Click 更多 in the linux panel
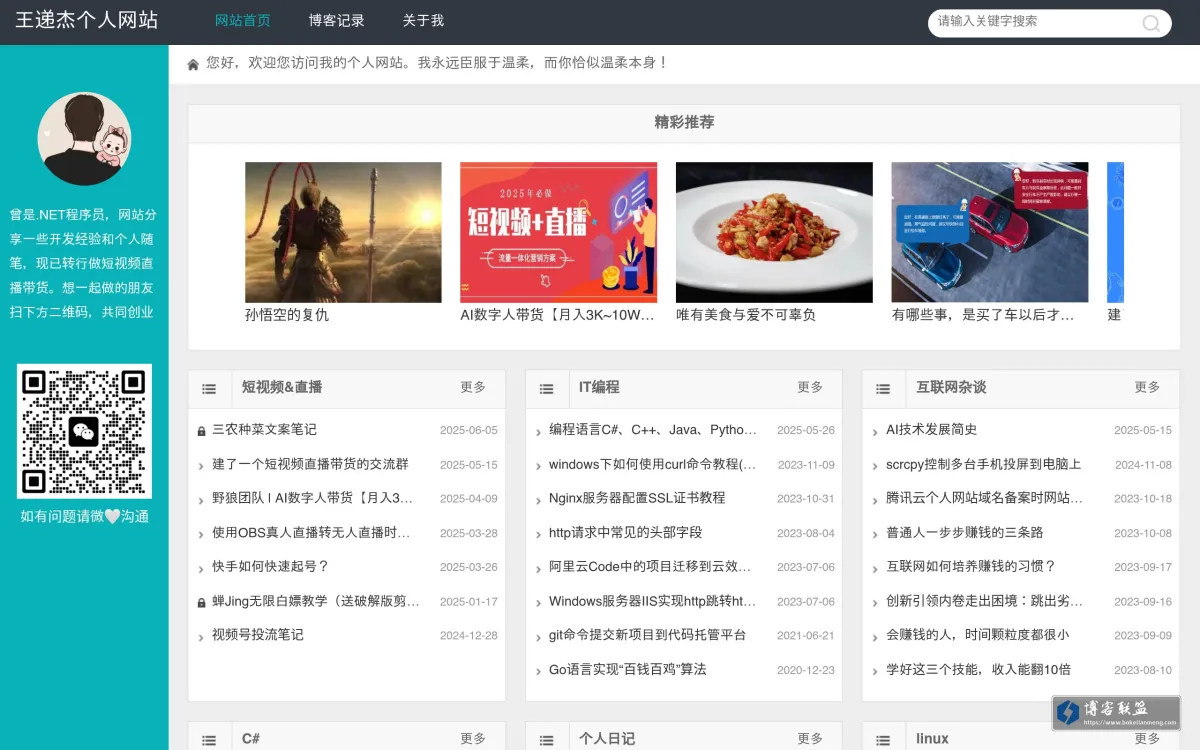This screenshot has width=1200, height=750. click(x=1147, y=739)
